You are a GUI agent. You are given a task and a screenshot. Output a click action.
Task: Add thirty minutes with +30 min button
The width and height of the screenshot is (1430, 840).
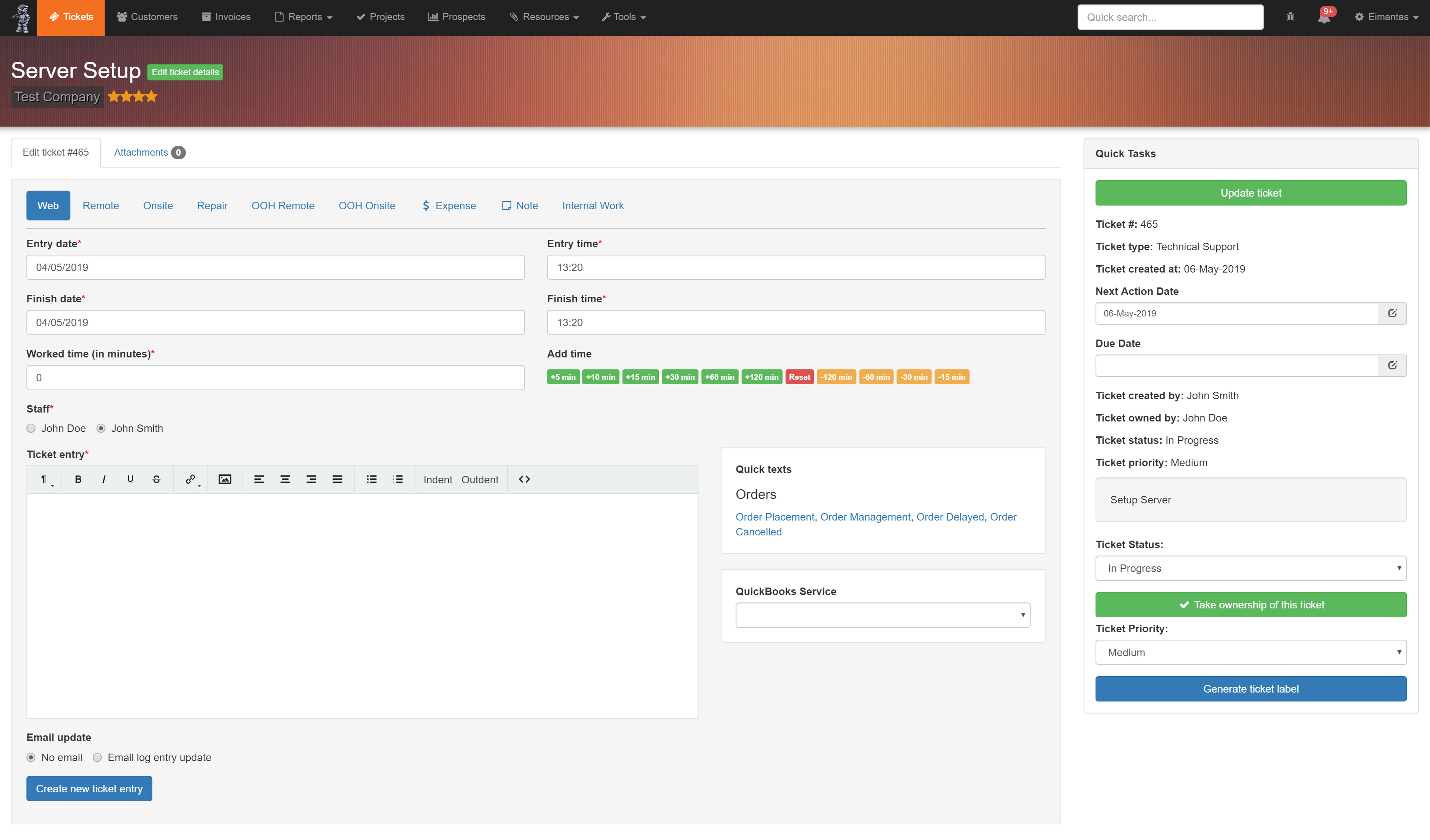[680, 377]
